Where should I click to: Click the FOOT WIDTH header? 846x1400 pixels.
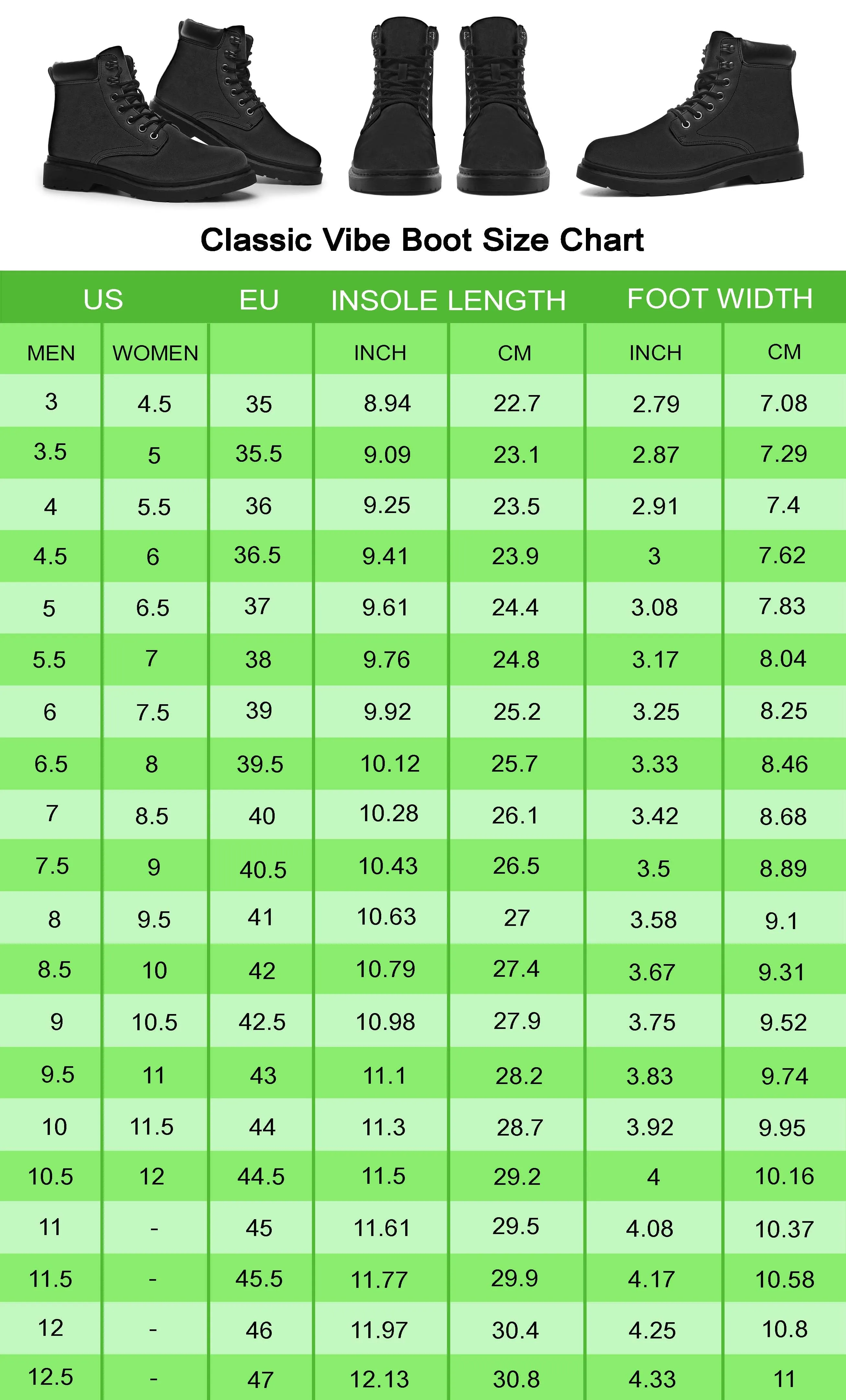click(719, 299)
